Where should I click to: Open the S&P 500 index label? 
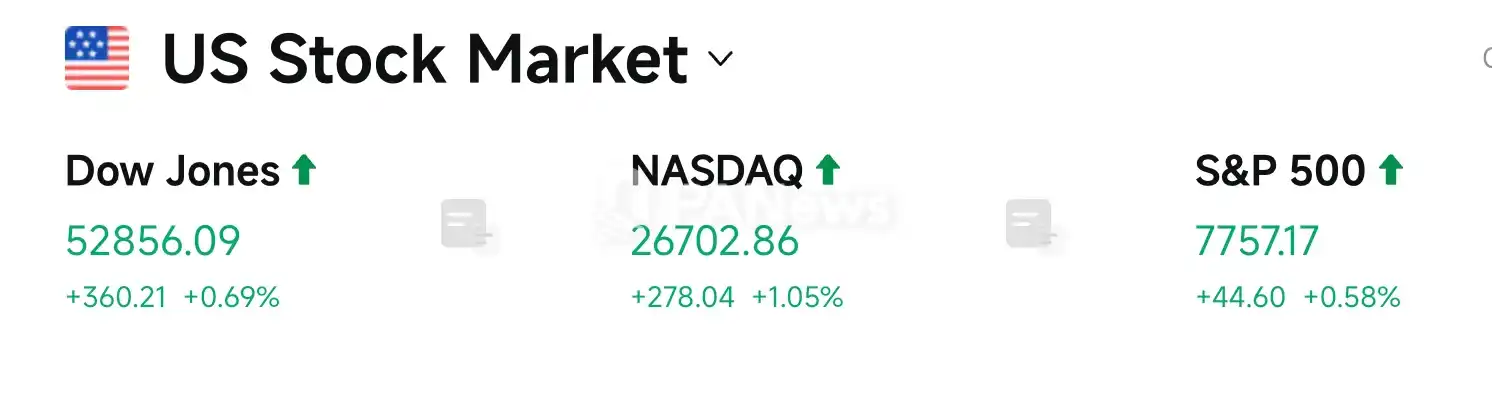(1280, 172)
